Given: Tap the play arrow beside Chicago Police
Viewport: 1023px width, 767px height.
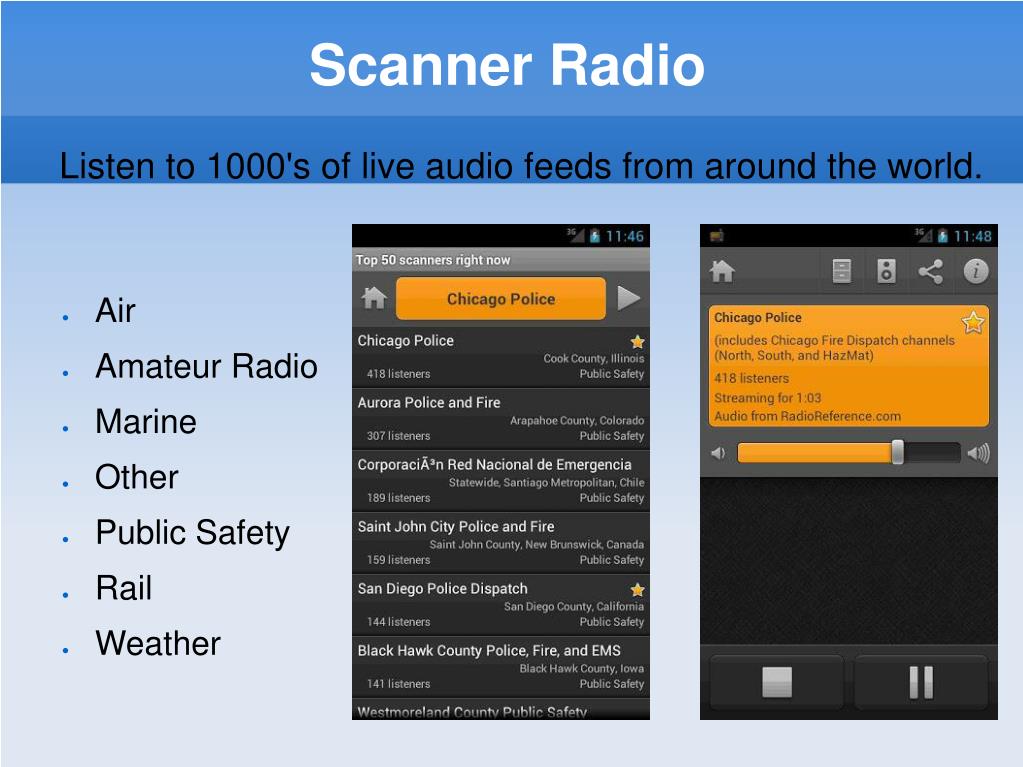Looking at the screenshot, I should 628,298.
